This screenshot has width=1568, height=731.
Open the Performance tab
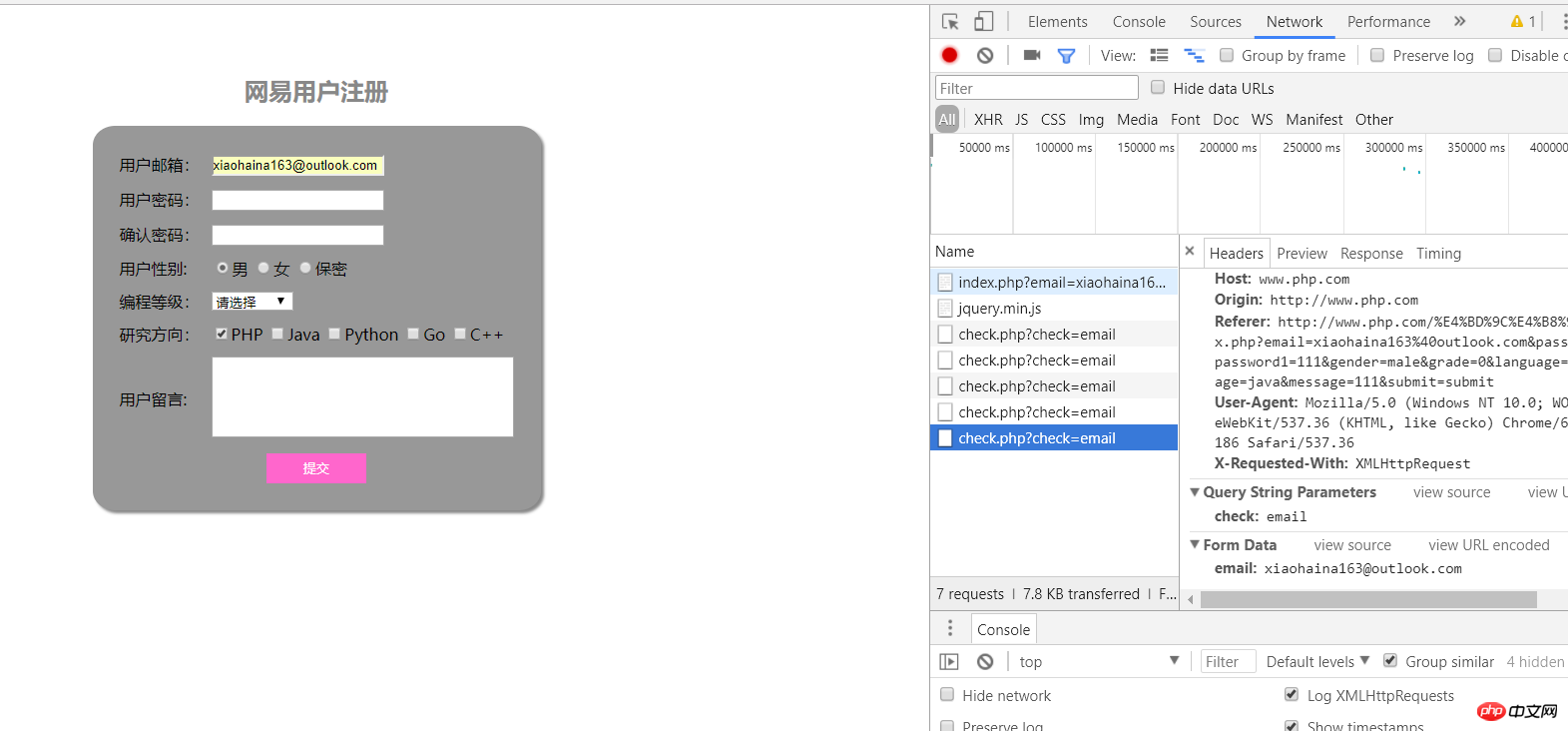[x=1388, y=22]
